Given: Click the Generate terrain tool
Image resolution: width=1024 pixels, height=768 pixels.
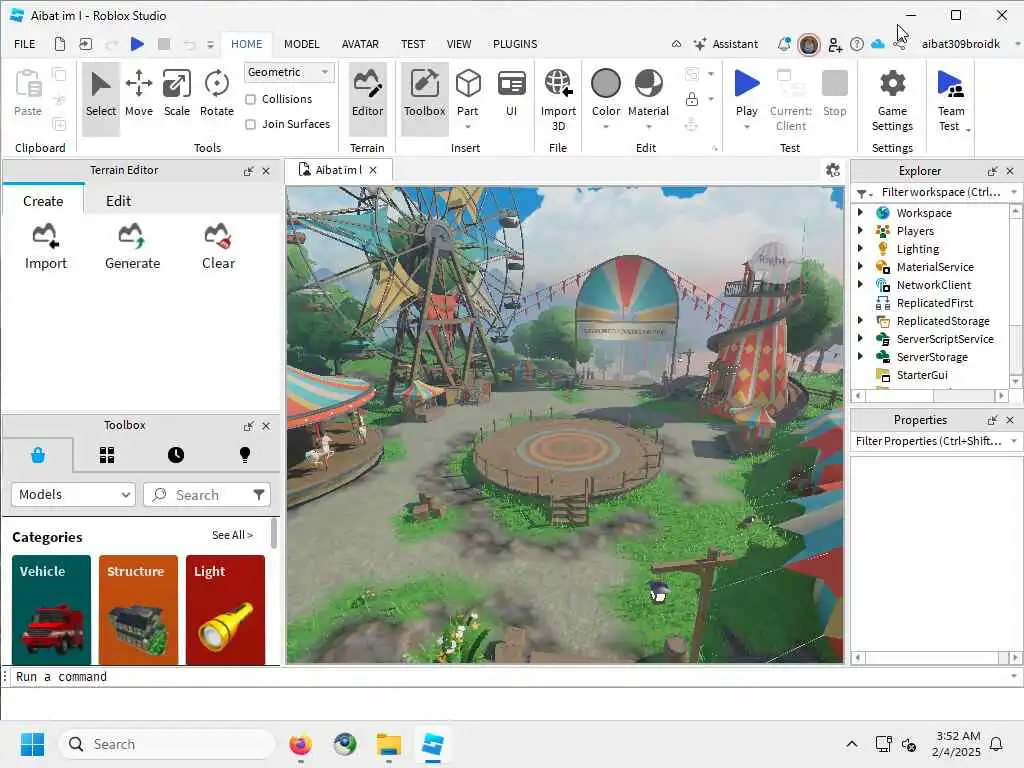Looking at the screenshot, I should (133, 247).
